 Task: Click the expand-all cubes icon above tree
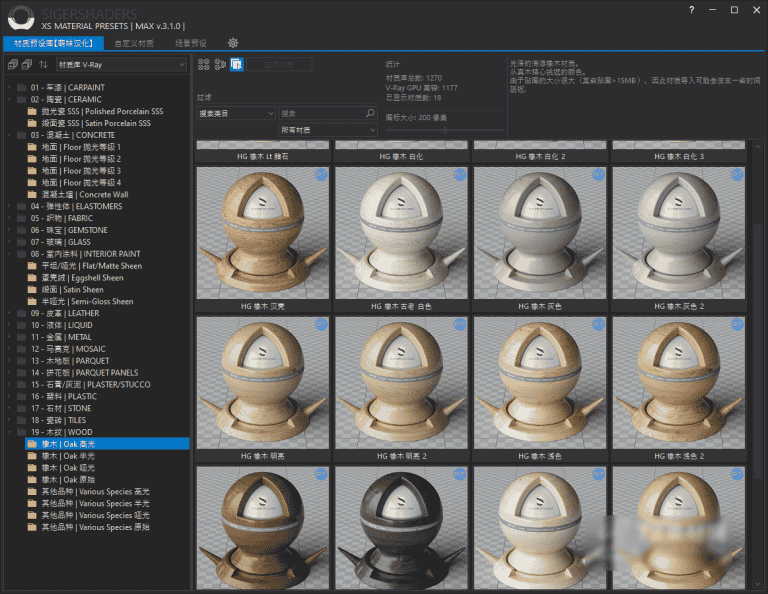(13, 65)
